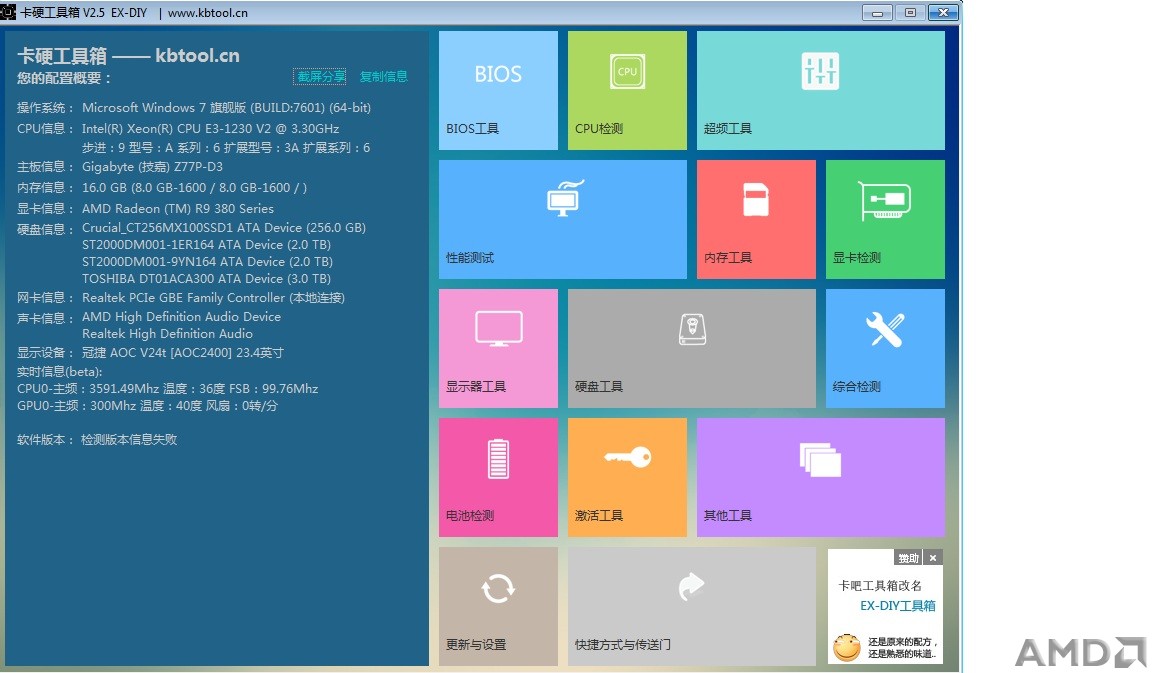The image size is (1152, 673).
Task: Click the 复制信息 copy info link
Action: [x=384, y=76]
